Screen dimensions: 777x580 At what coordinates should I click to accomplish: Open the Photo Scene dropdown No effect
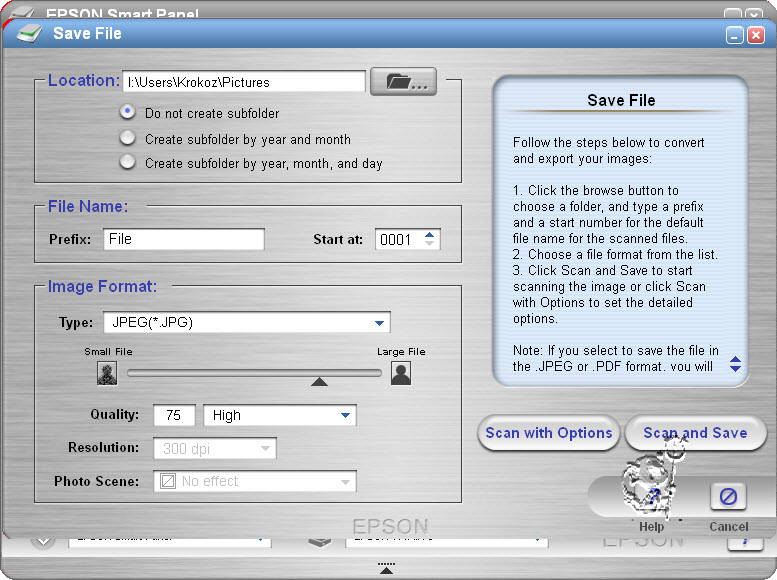(x=255, y=481)
